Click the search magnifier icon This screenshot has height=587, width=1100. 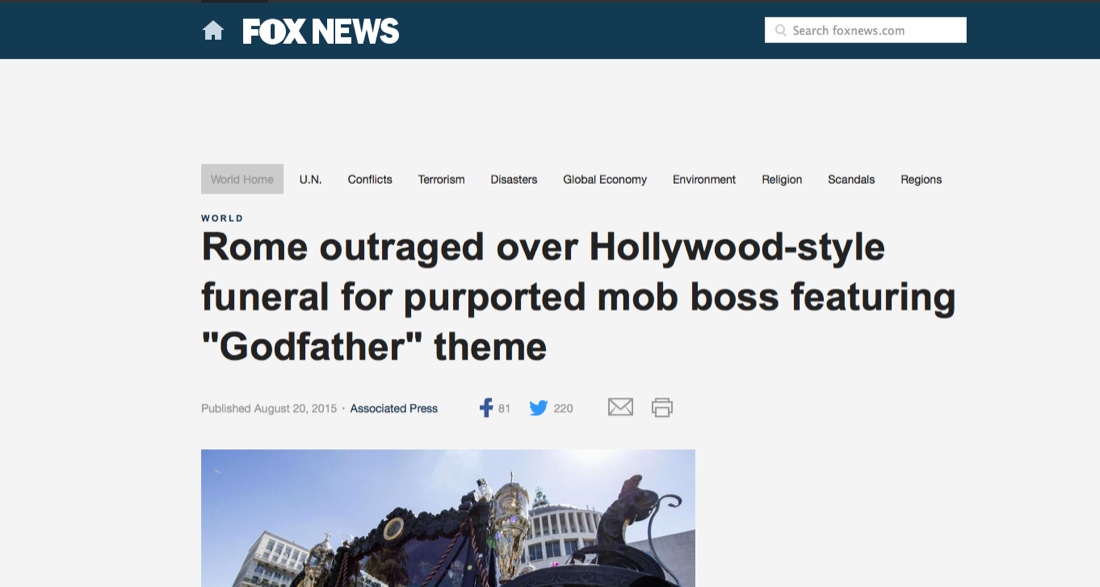pos(780,30)
